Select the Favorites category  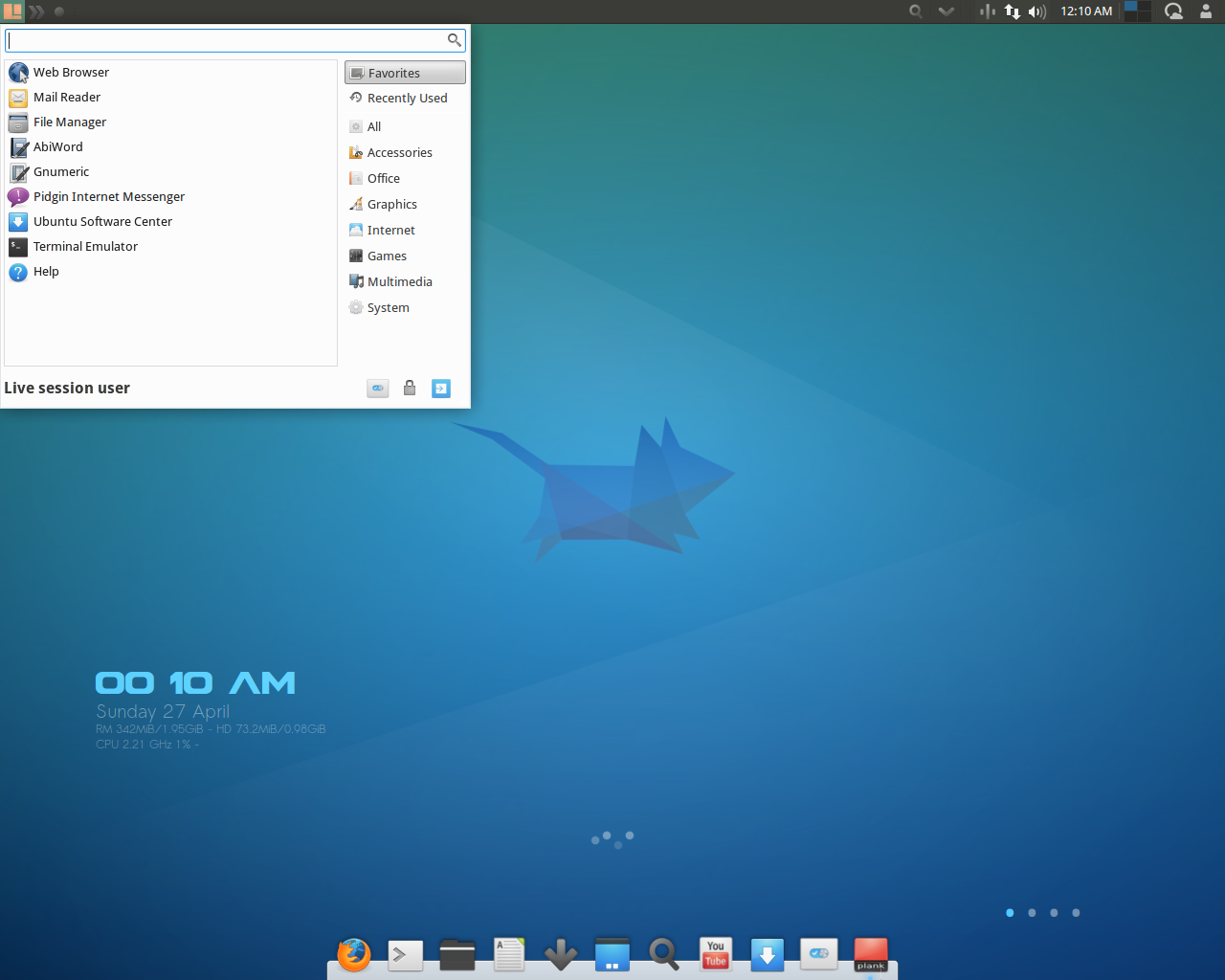pyautogui.click(x=405, y=73)
